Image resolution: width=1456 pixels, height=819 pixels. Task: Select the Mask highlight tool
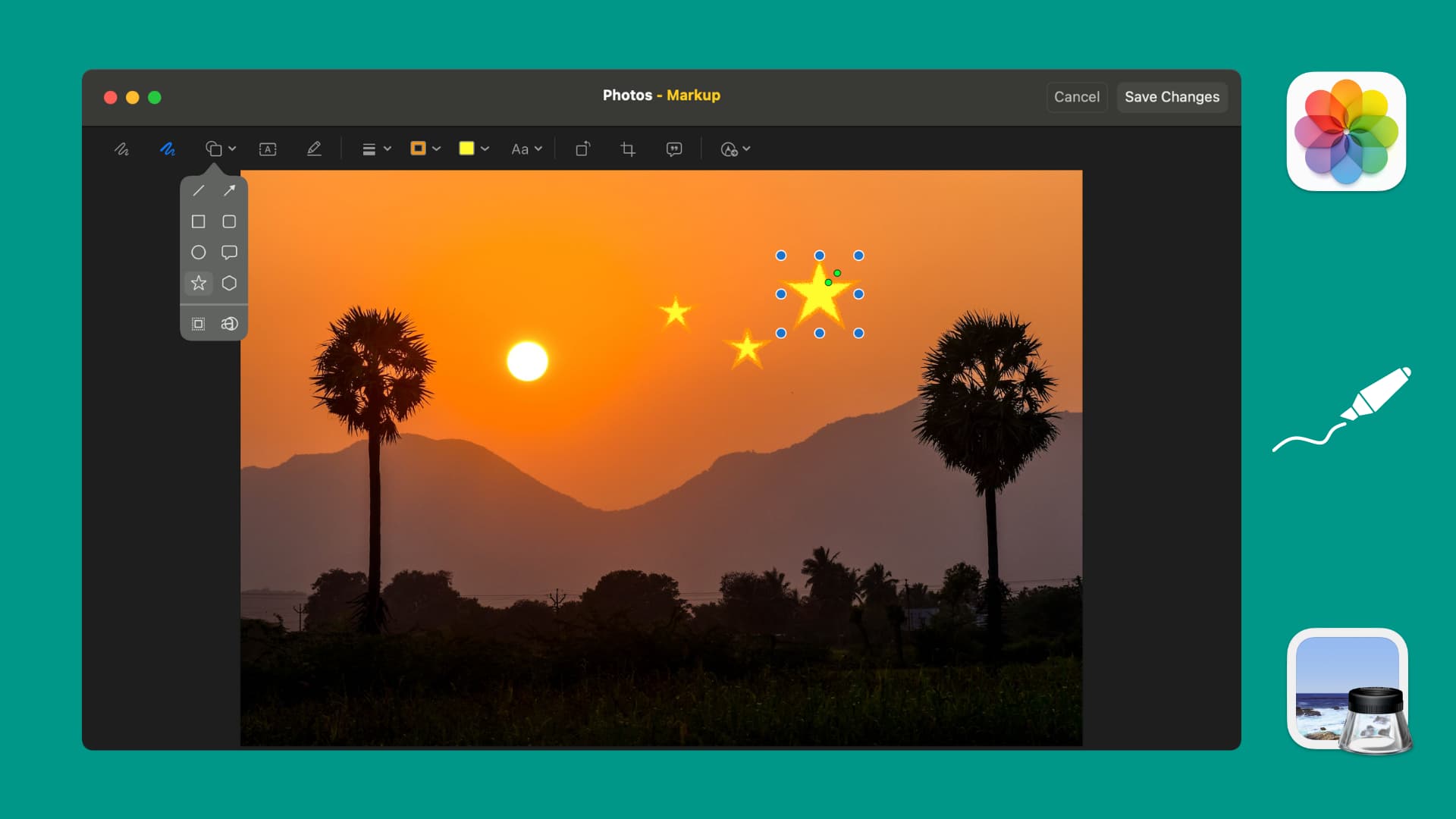coord(199,324)
